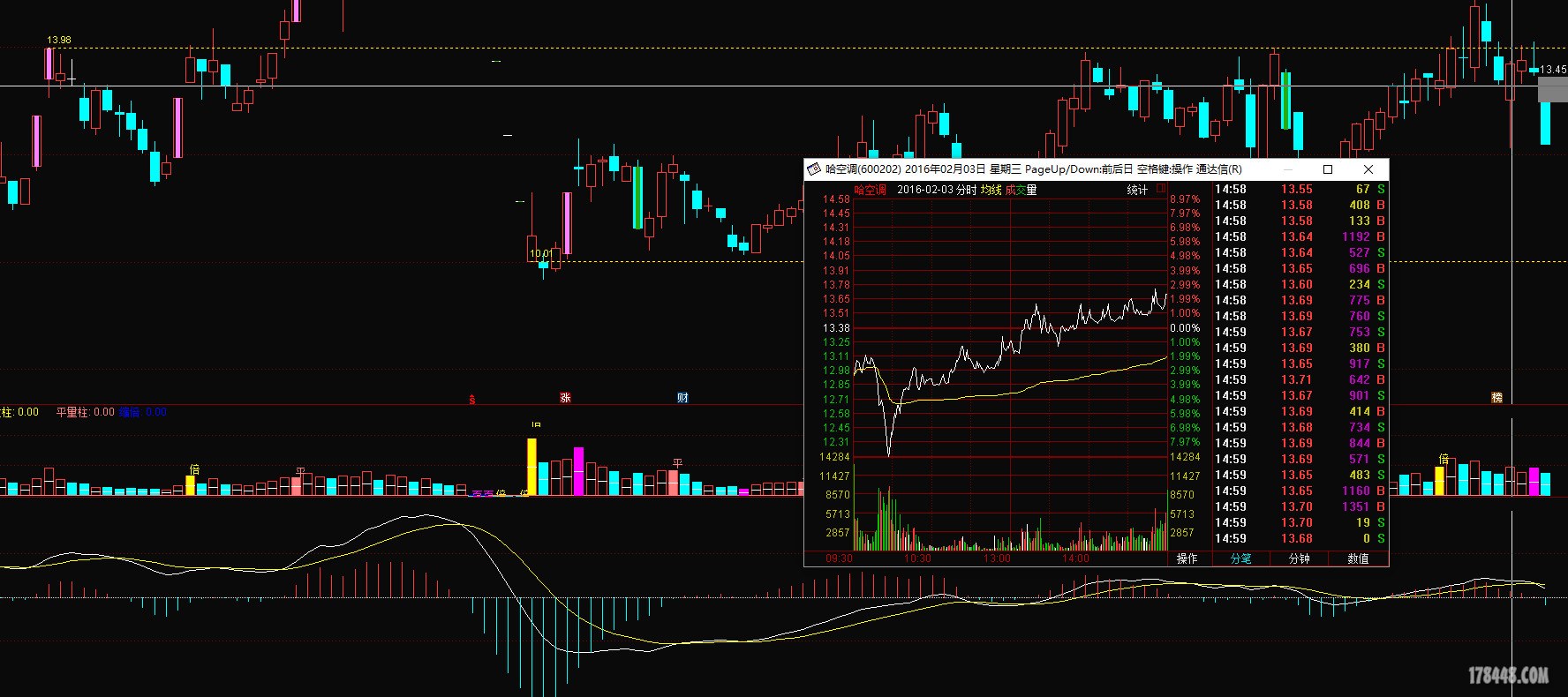Click the app icon in the 哈空调 popup title bar
The height and width of the screenshot is (697, 1568).
coord(814,169)
